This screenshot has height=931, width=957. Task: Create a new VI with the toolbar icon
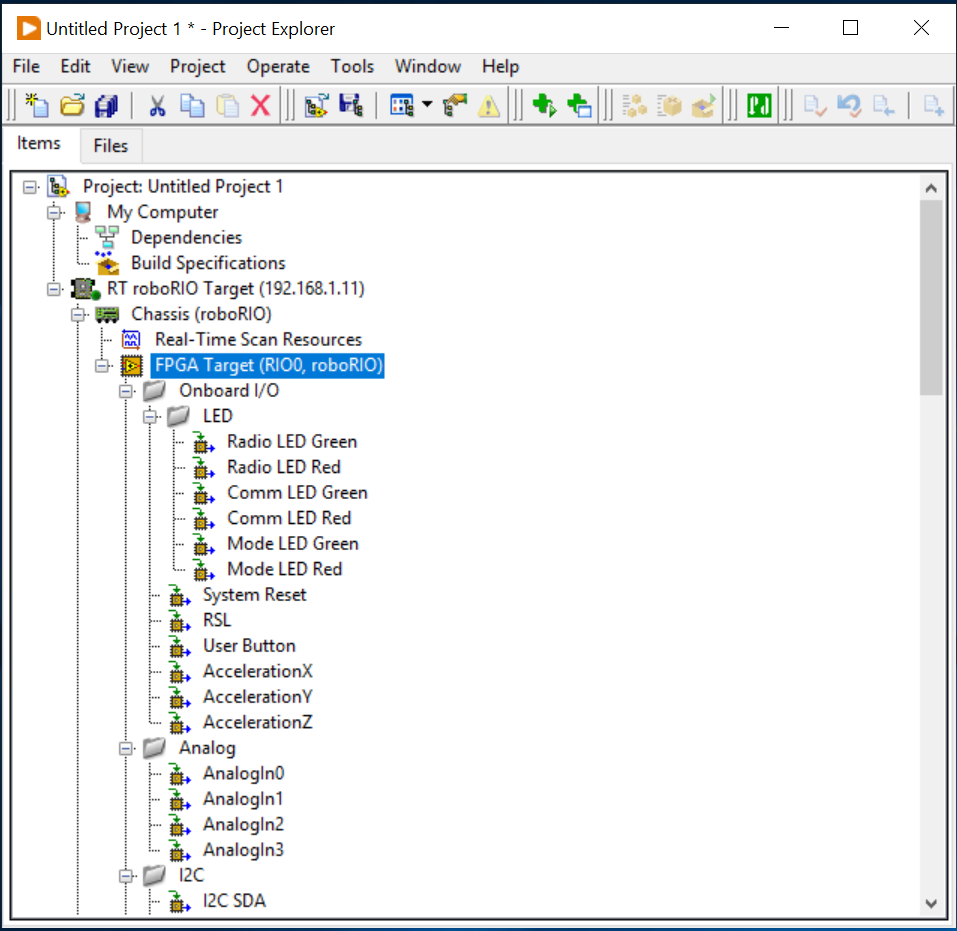[35, 105]
